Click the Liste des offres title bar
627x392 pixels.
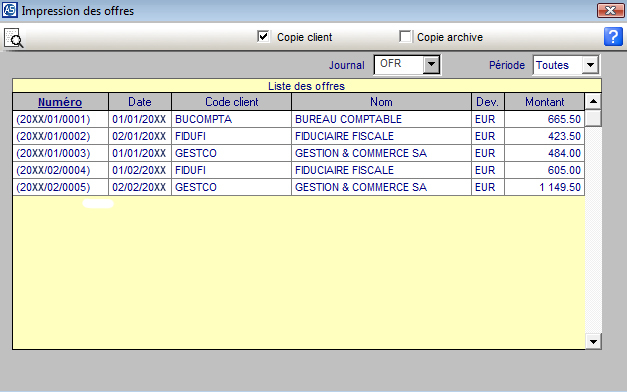click(x=307, y=86)
